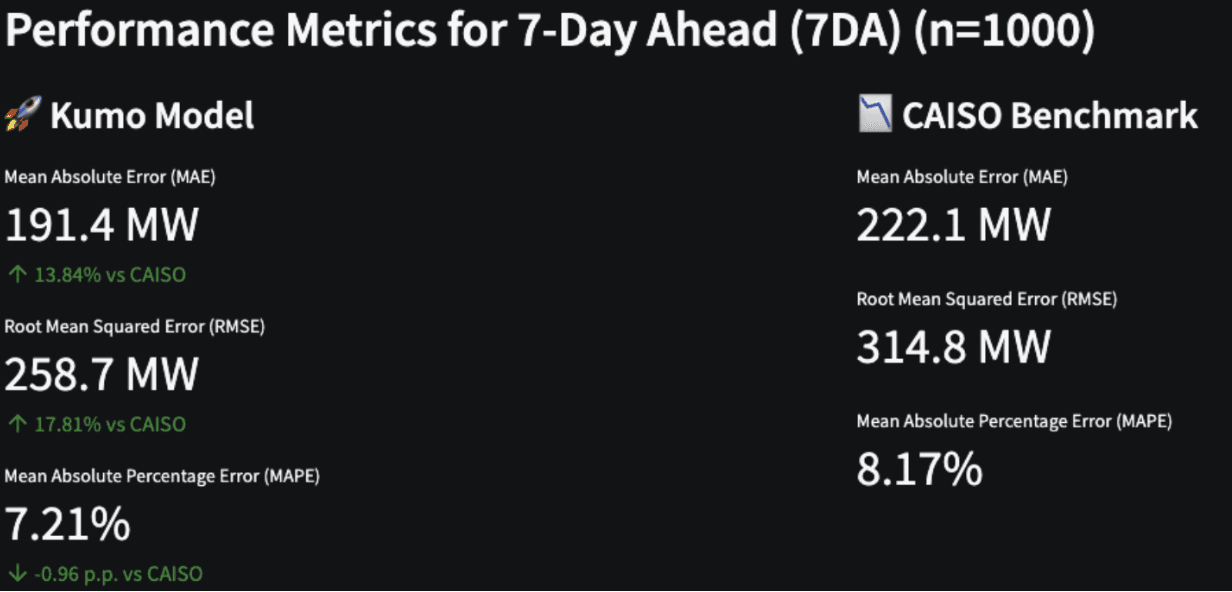The height and width of the screenshot is (592, 1232).
Task: Click the green up arrow next to 13.84%
Action: tap(17, 274)
